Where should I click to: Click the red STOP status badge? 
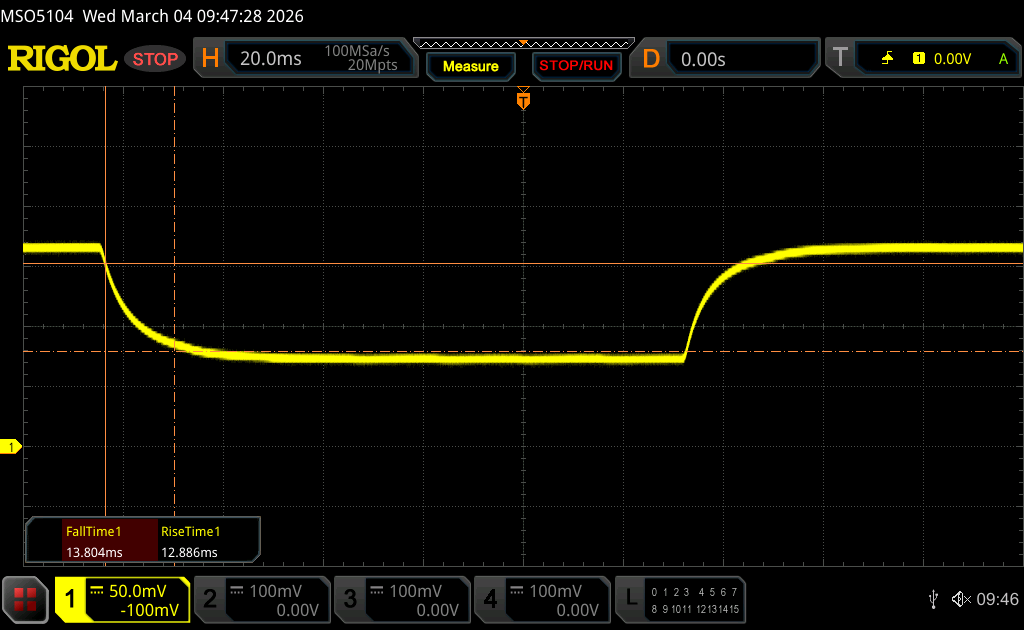tap(156, 59)
